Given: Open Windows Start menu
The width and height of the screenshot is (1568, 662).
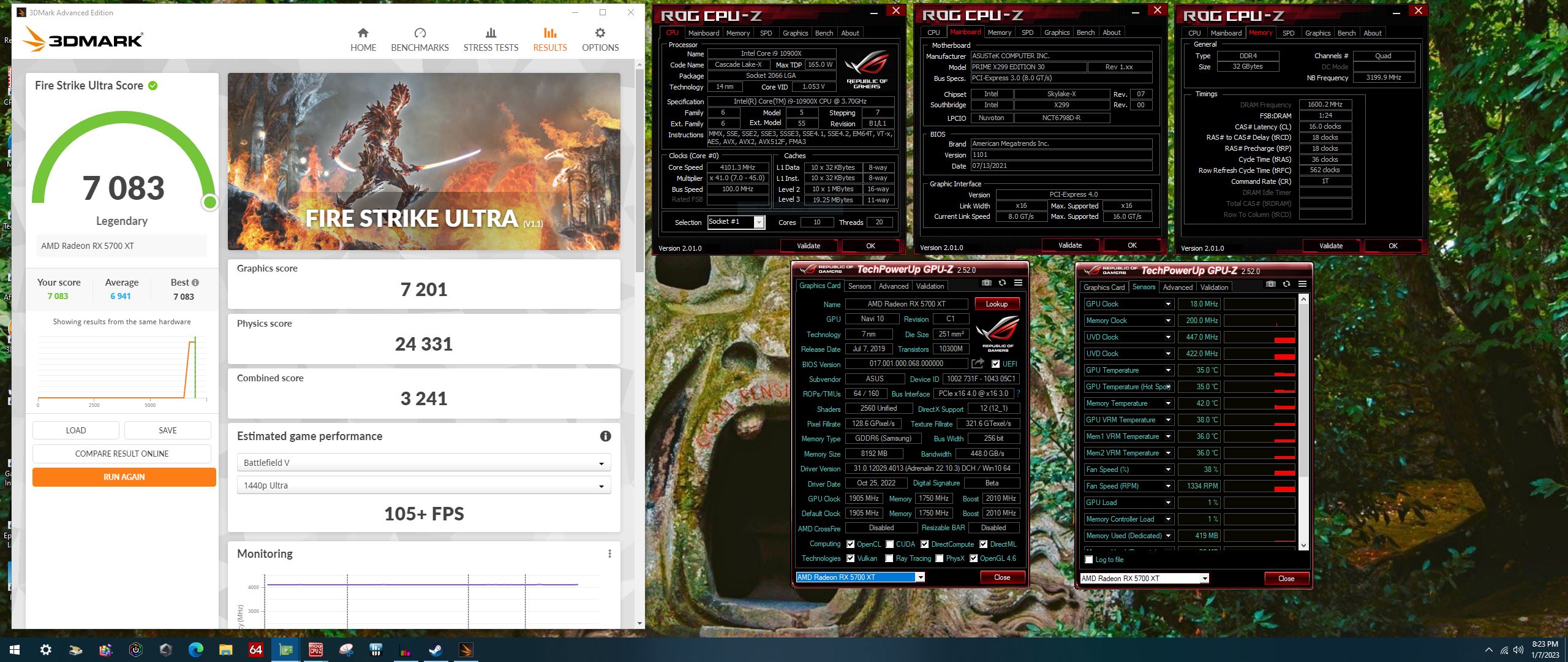Looking at the screenshot, I should coord(15,650).
